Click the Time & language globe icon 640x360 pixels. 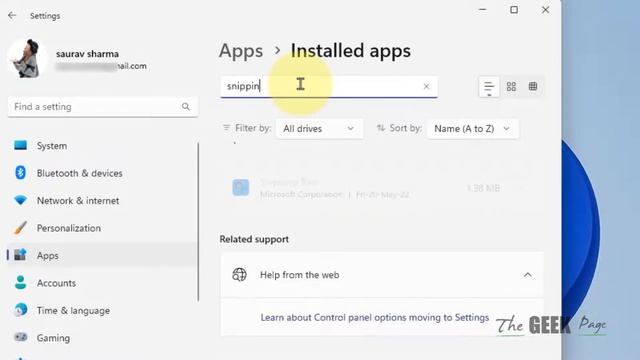click(x=20, y=310)
